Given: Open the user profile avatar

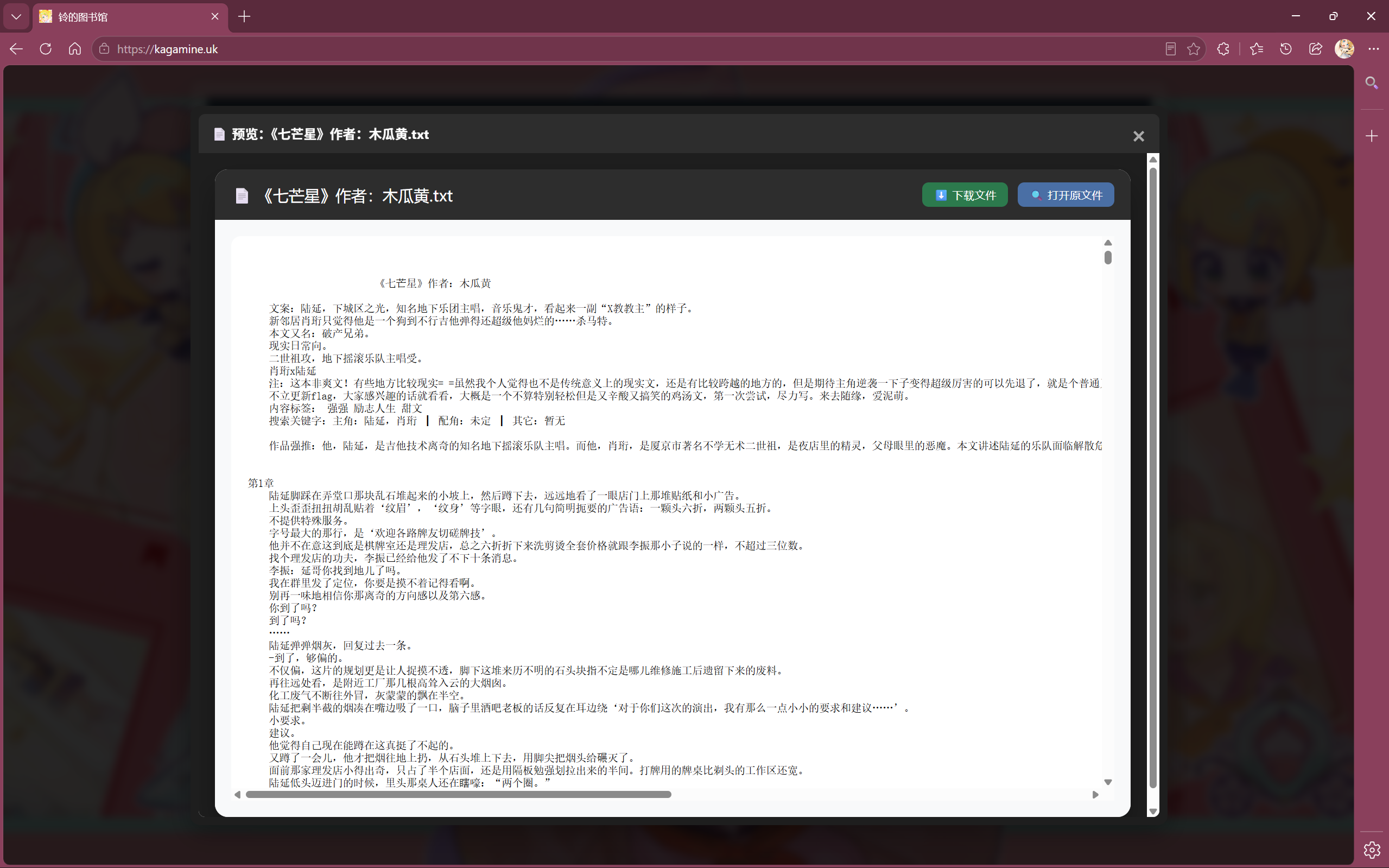Looking at the screenshot, I should (1344, 49).
